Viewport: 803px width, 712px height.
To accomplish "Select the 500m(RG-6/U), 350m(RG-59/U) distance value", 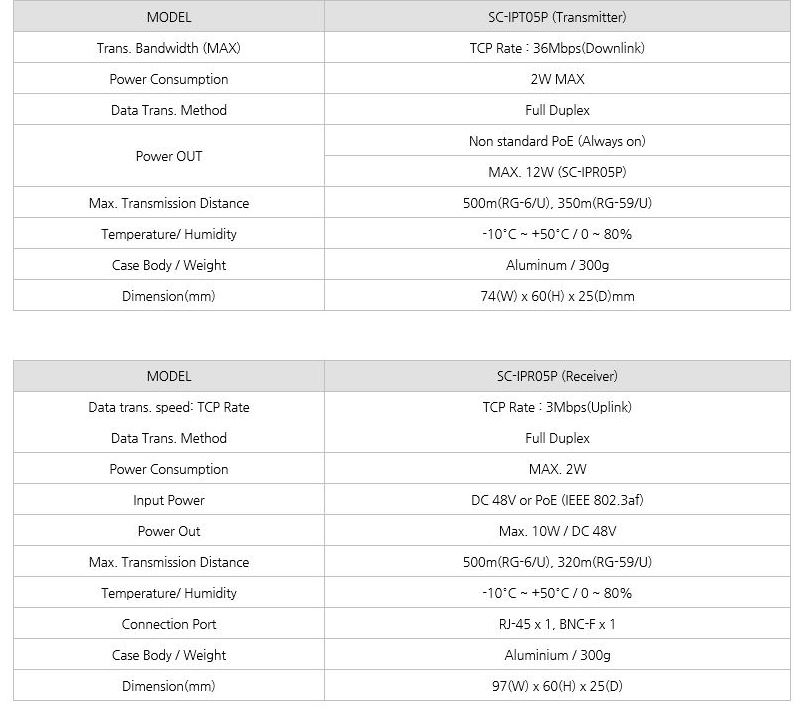I will coord(556,203).
